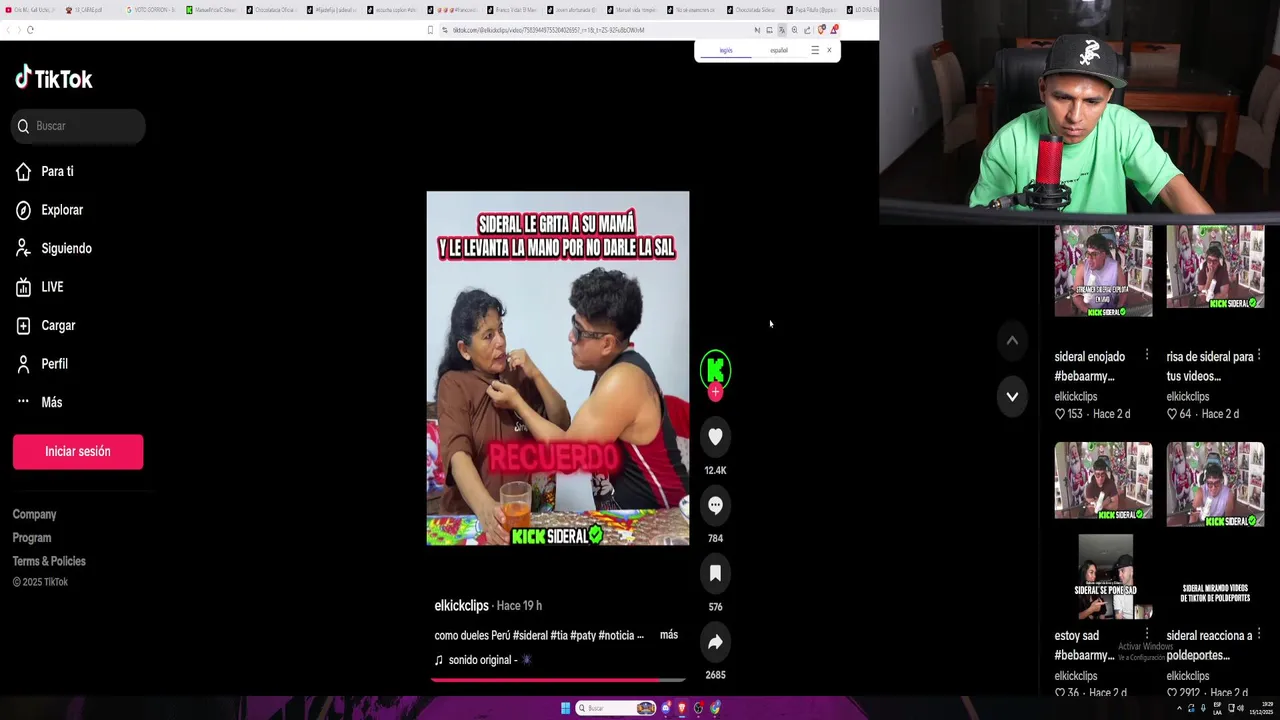
Task: Show hidden system tray icons
Action: click(1179, 708)
